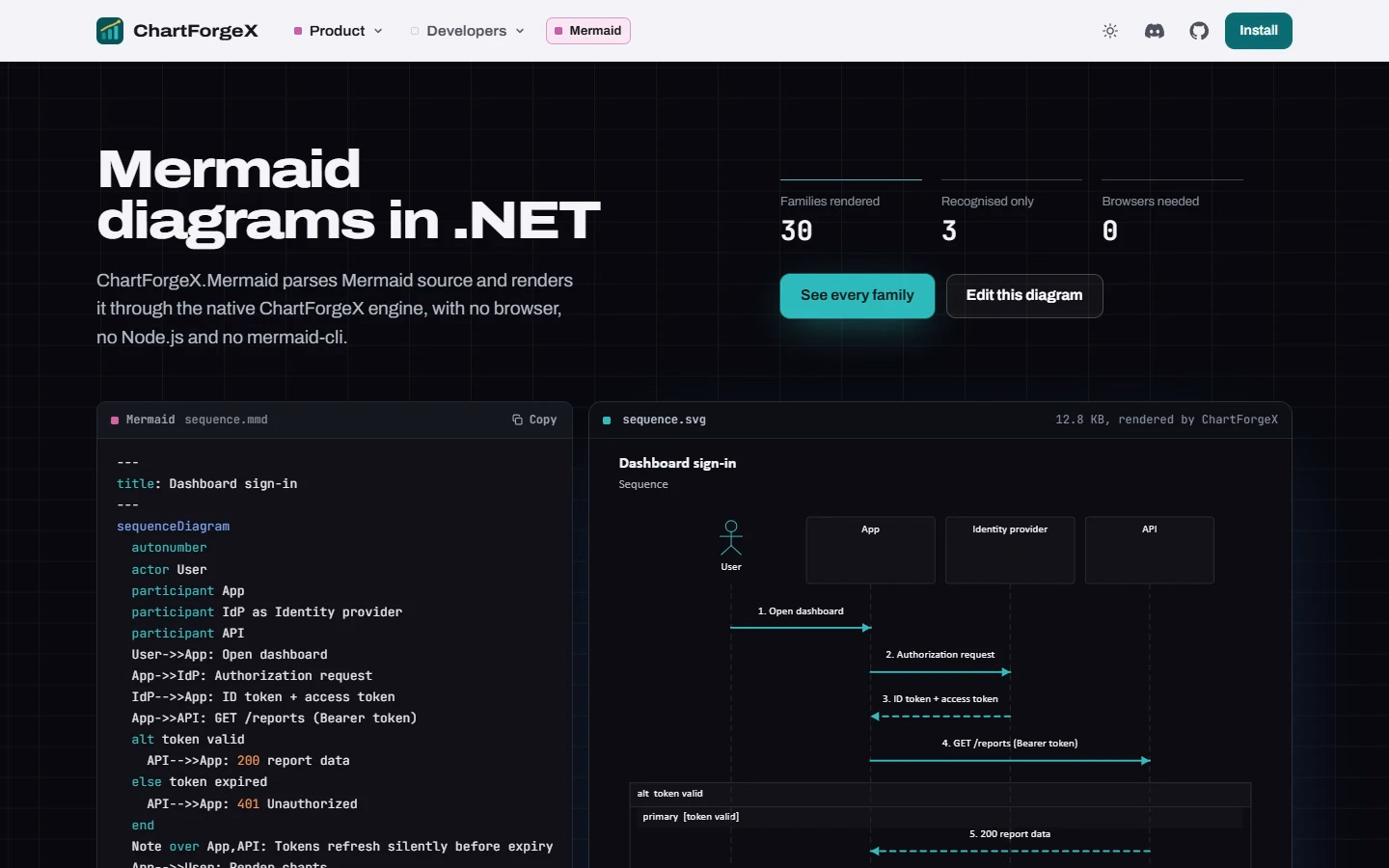Click the '3. ID token + access token' label
The width and height of the screenshot is (1389, 868).
pos(940,699)
